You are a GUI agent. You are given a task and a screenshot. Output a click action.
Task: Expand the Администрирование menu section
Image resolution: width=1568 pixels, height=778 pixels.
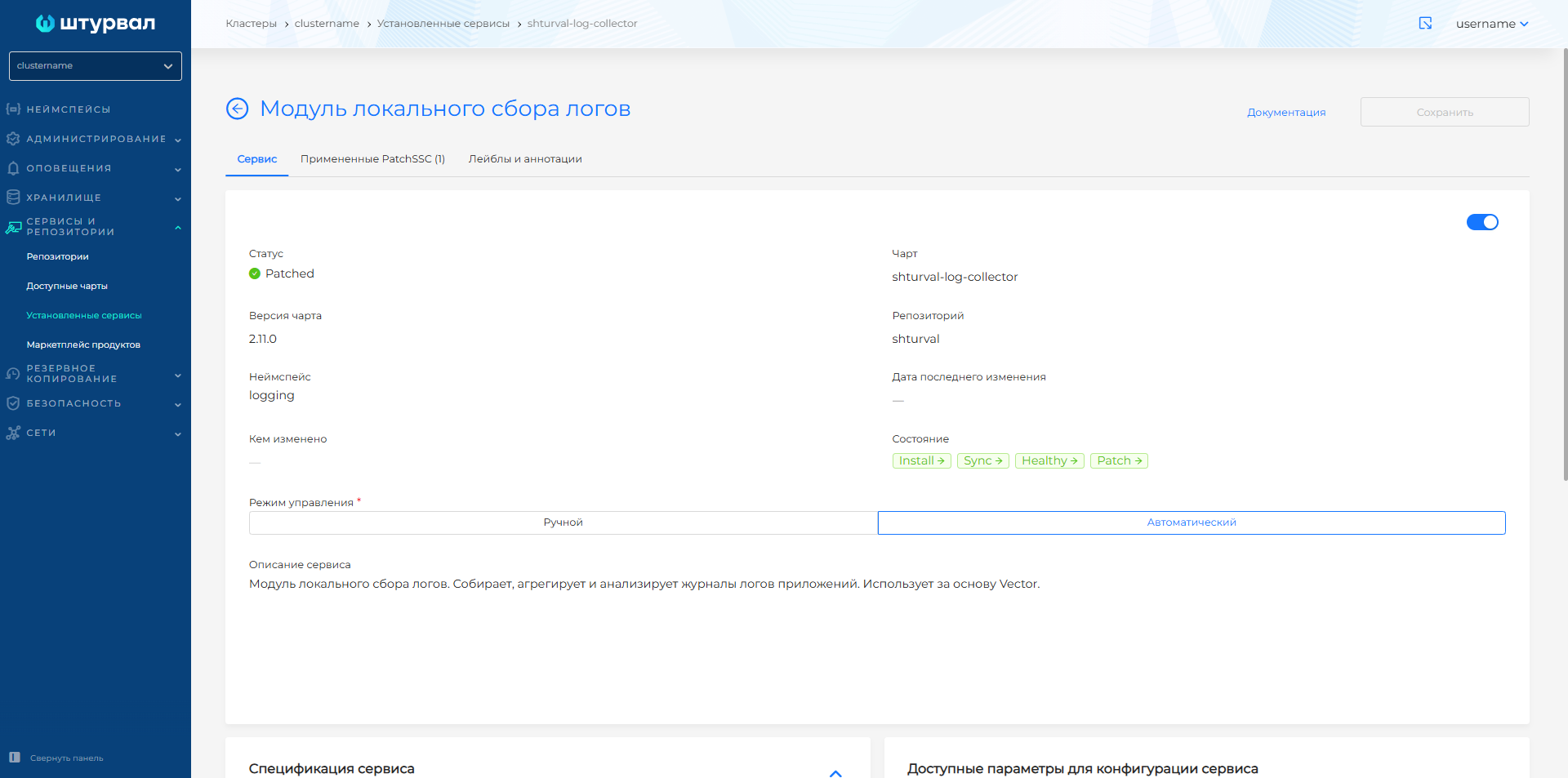(x=96, y=139)
